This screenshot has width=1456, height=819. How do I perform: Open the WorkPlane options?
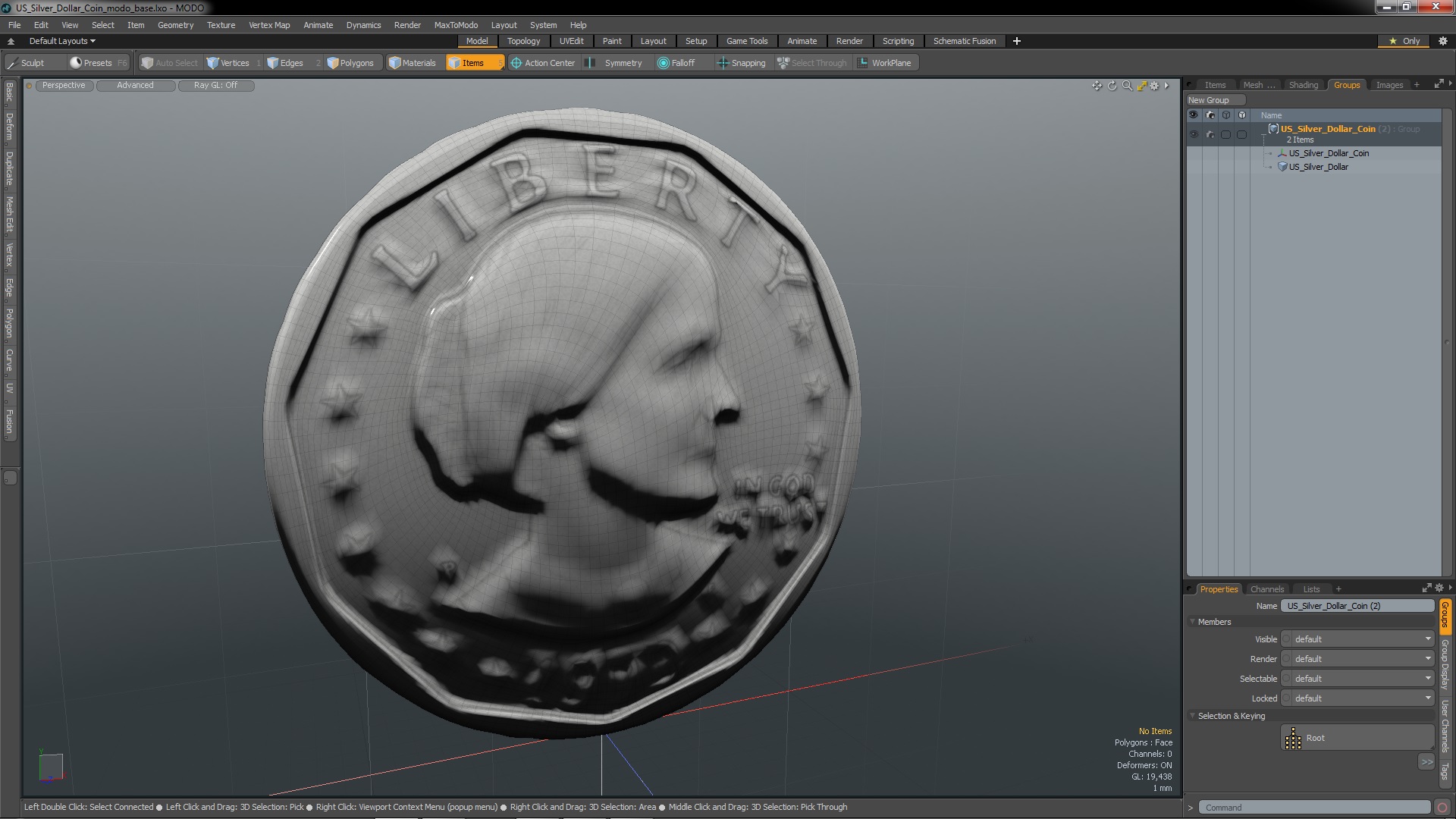click(x=885, y=63)
